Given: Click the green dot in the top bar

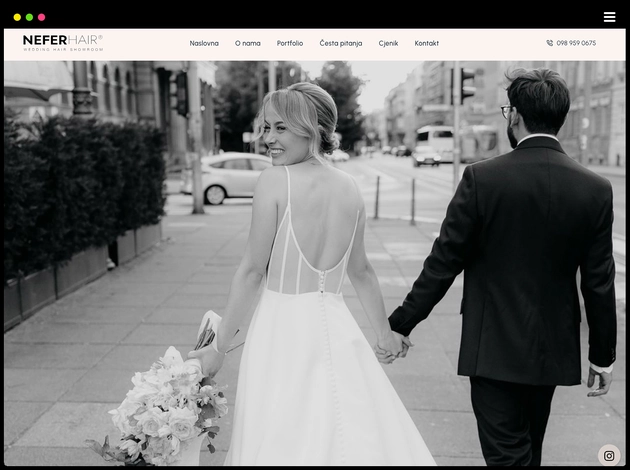Looking at the screenshot, I should pos(29,17).
